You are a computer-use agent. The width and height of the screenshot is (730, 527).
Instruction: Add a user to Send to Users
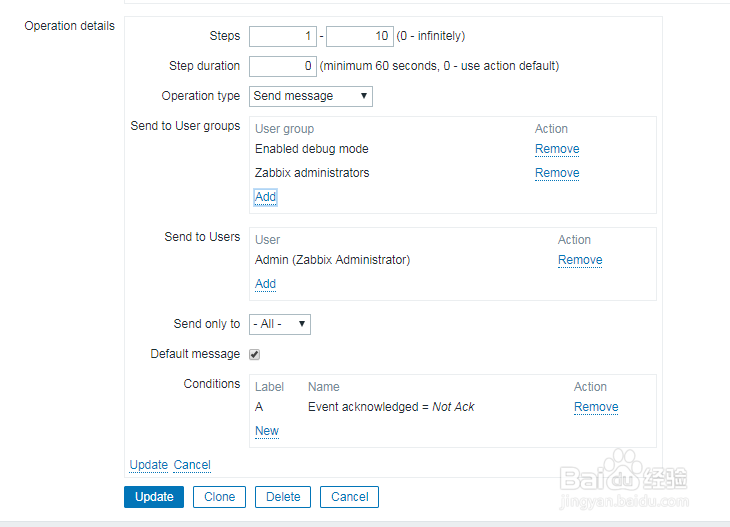[x=265, y=284]
